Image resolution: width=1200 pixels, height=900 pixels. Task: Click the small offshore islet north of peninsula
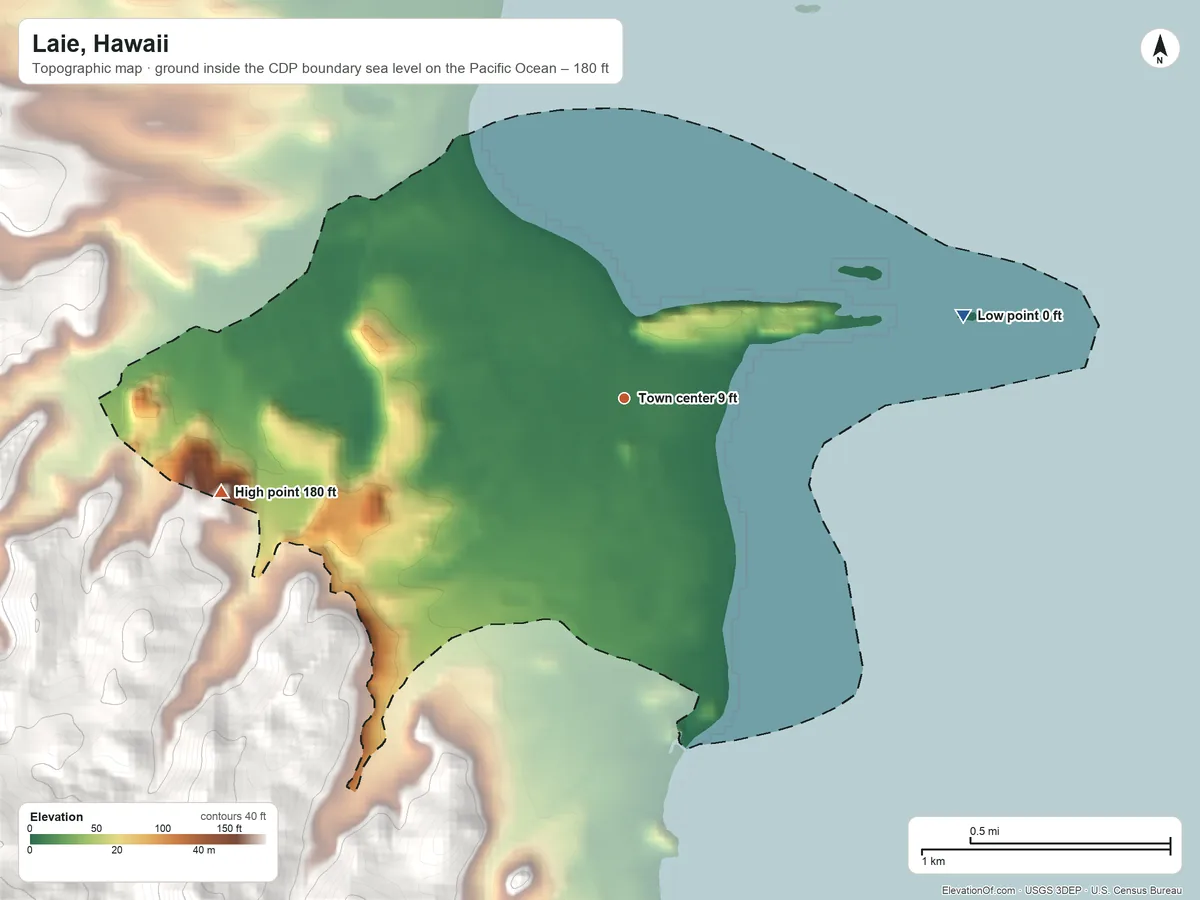[x=859, y=272]
